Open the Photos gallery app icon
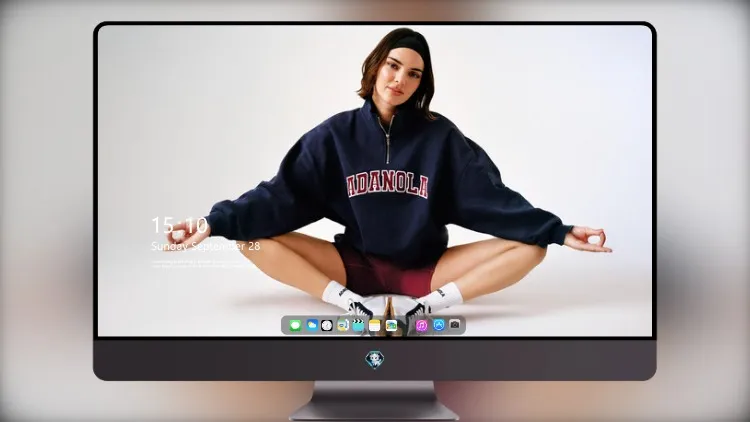 [391, 326]
